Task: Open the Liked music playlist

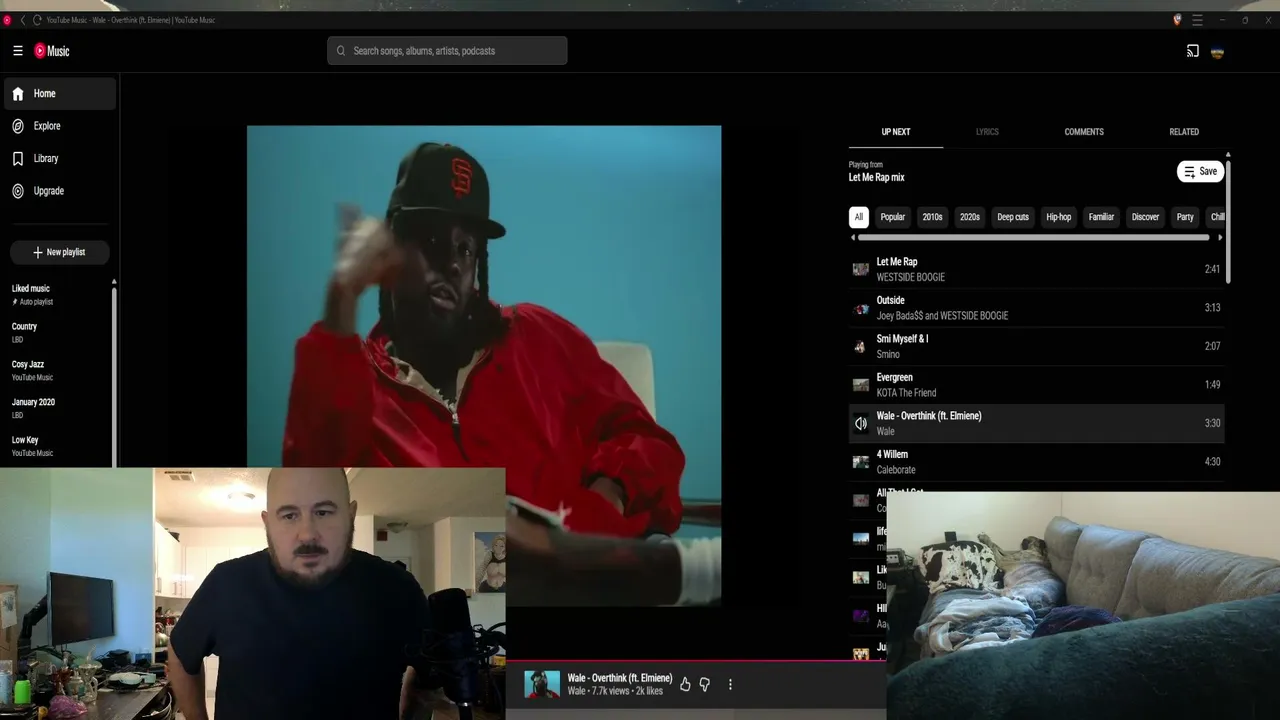Action: tap(58, 295)
